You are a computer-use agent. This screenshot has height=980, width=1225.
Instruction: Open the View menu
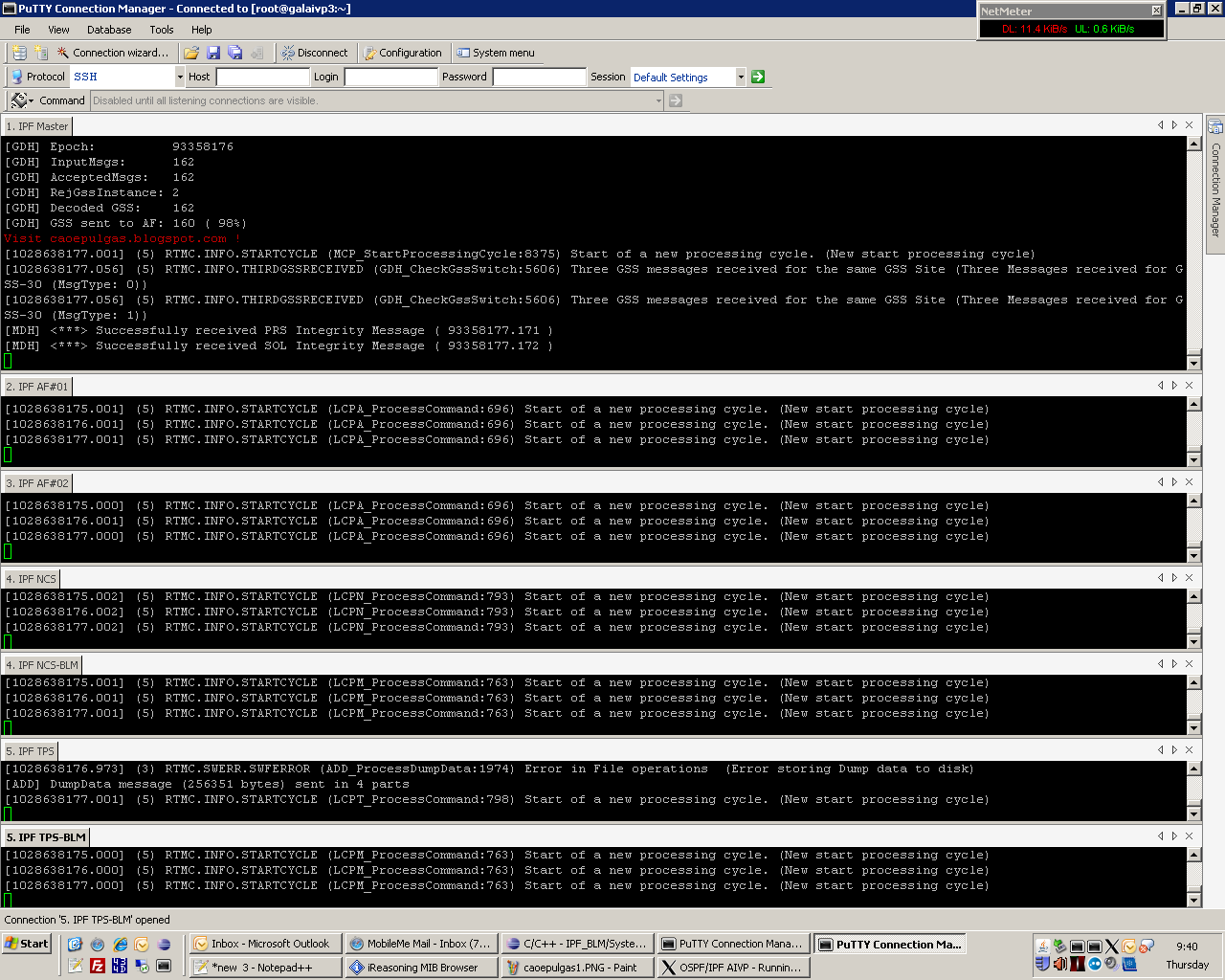pos(58,30)
